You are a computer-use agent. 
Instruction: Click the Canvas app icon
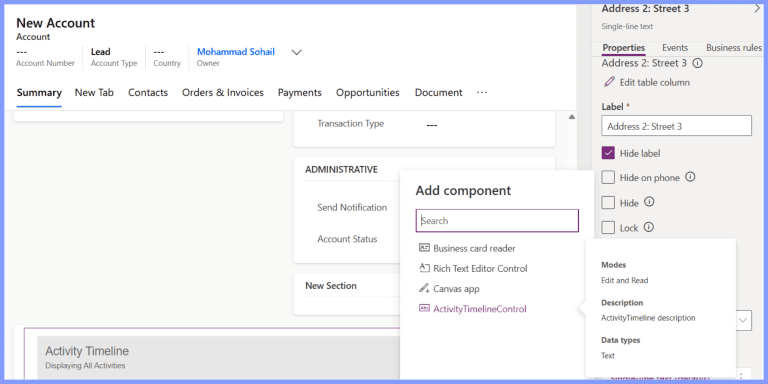424,288
